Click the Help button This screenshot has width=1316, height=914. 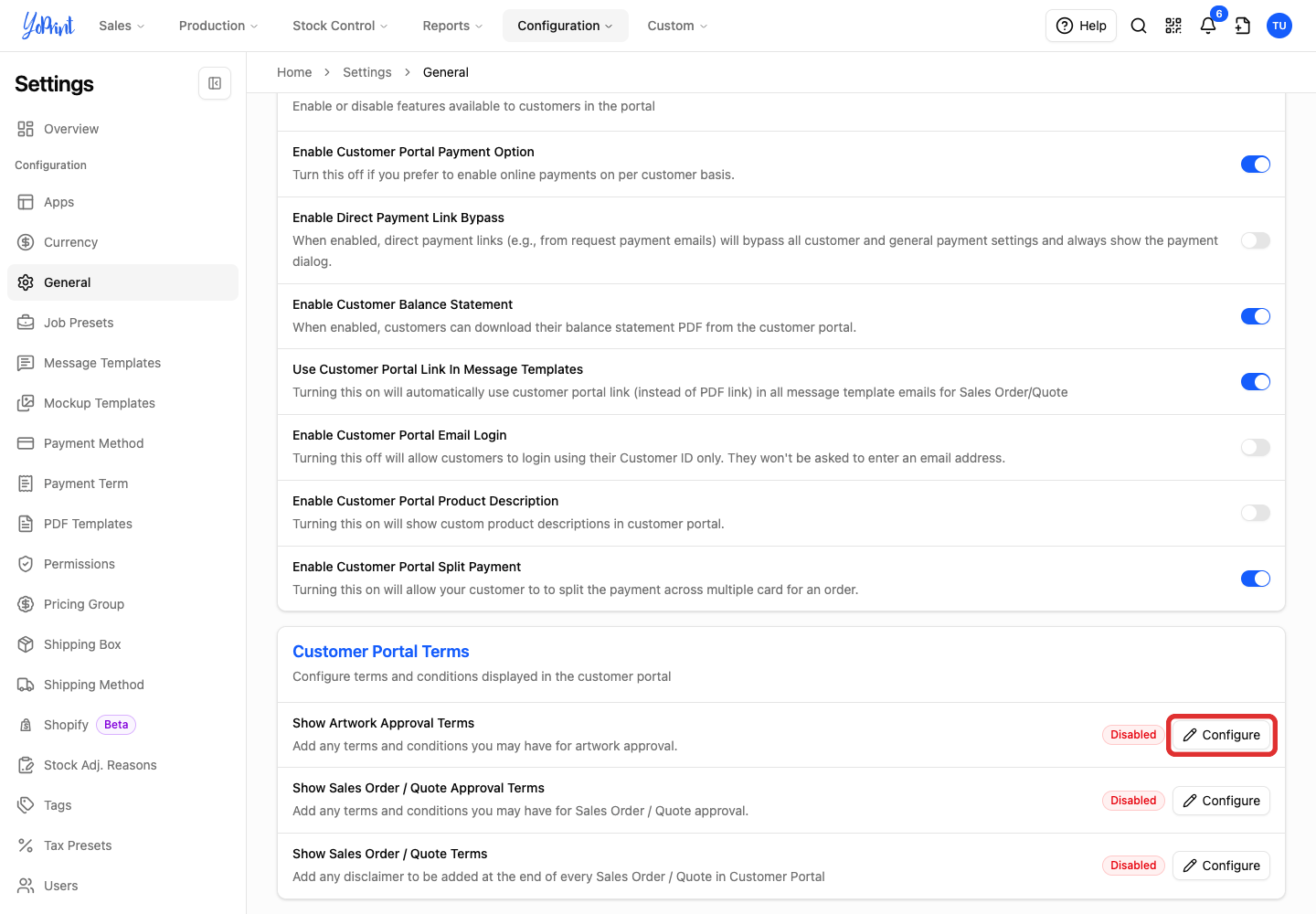click(x=1081, y=26)
